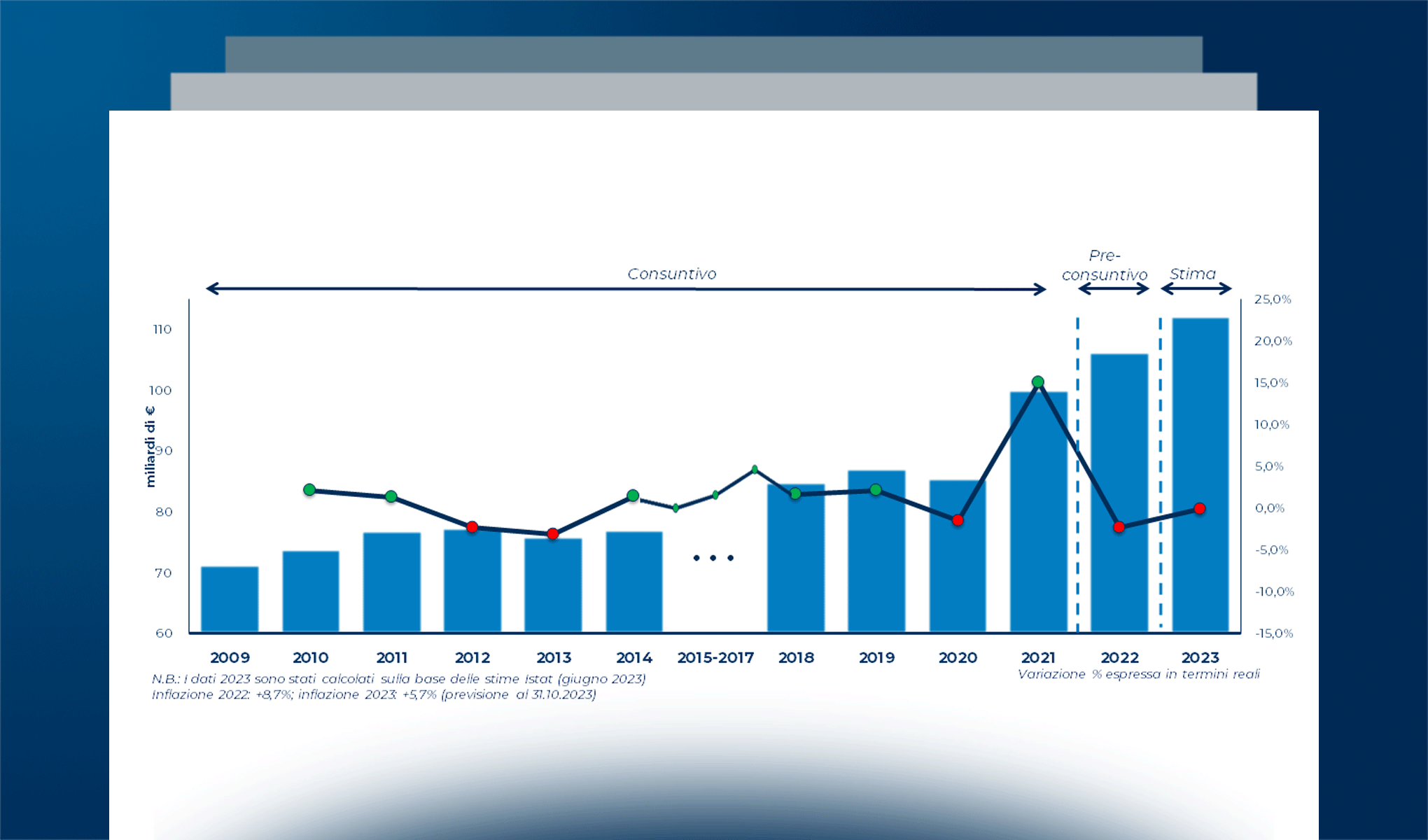Click the red data point at 2022
The image size is (1428, 840).
(1119, 527)
